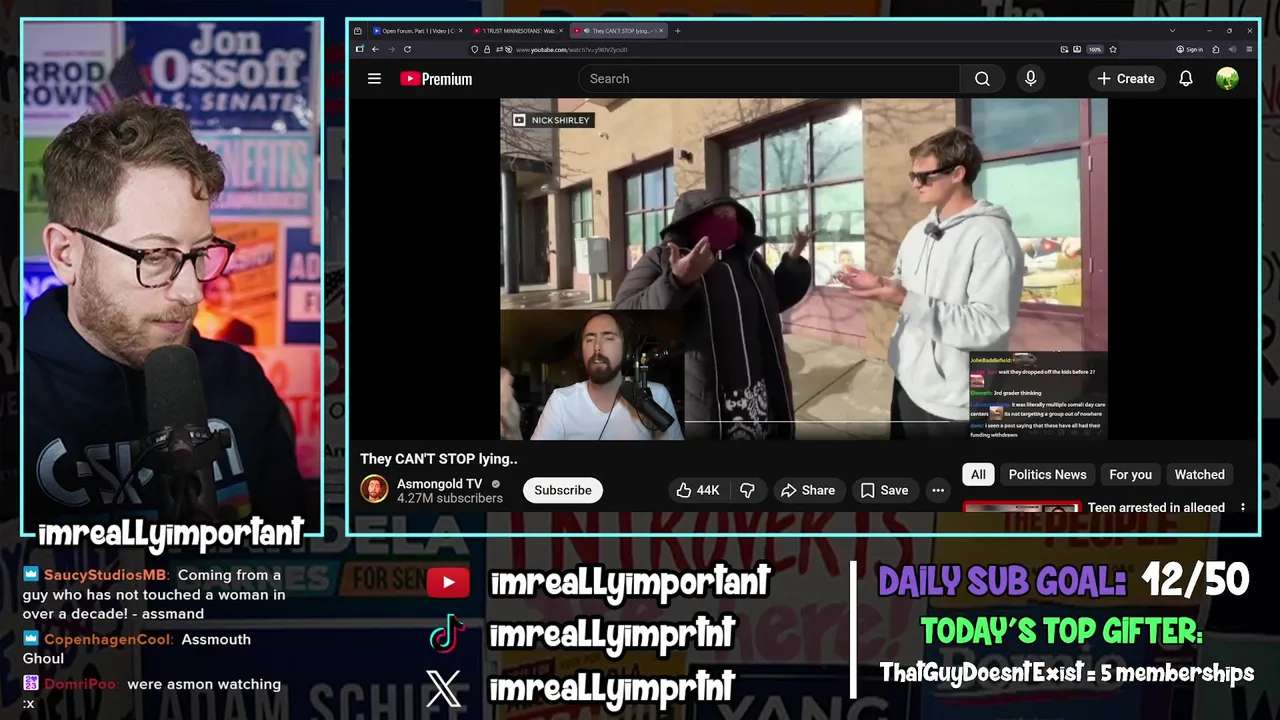Open the Firefox View icon left of tabs
This screenshot has height=720, width=1280.
357,31
